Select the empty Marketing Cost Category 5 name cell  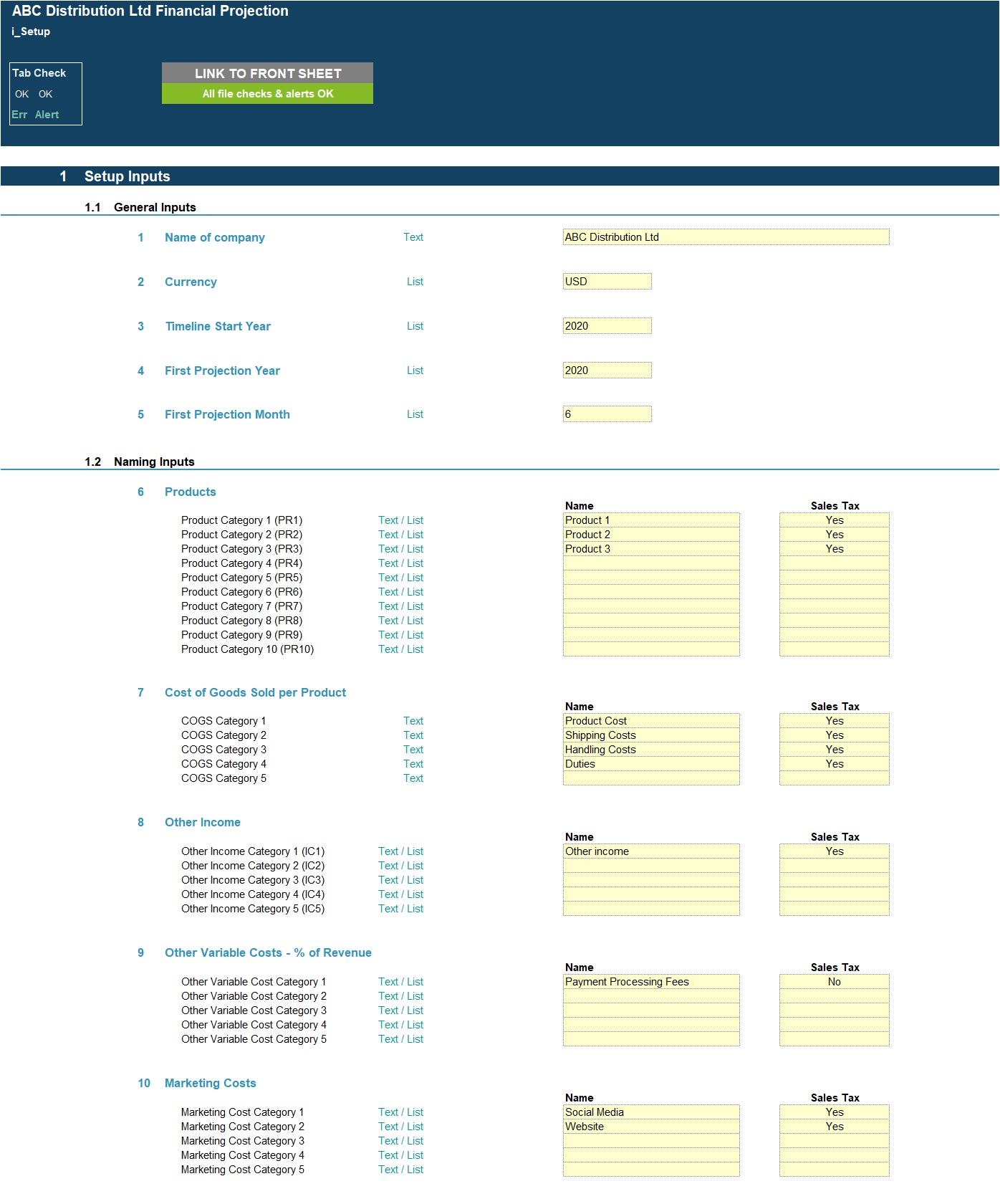click(x=651, y=1170)
